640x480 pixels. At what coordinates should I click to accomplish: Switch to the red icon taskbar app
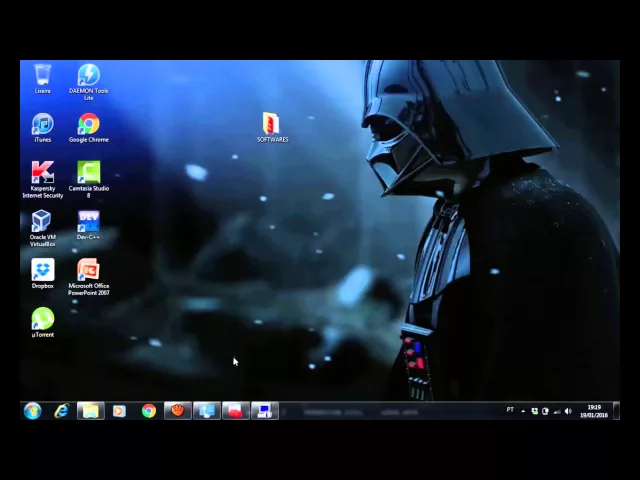pyautogui.click(x=236, y=411)
